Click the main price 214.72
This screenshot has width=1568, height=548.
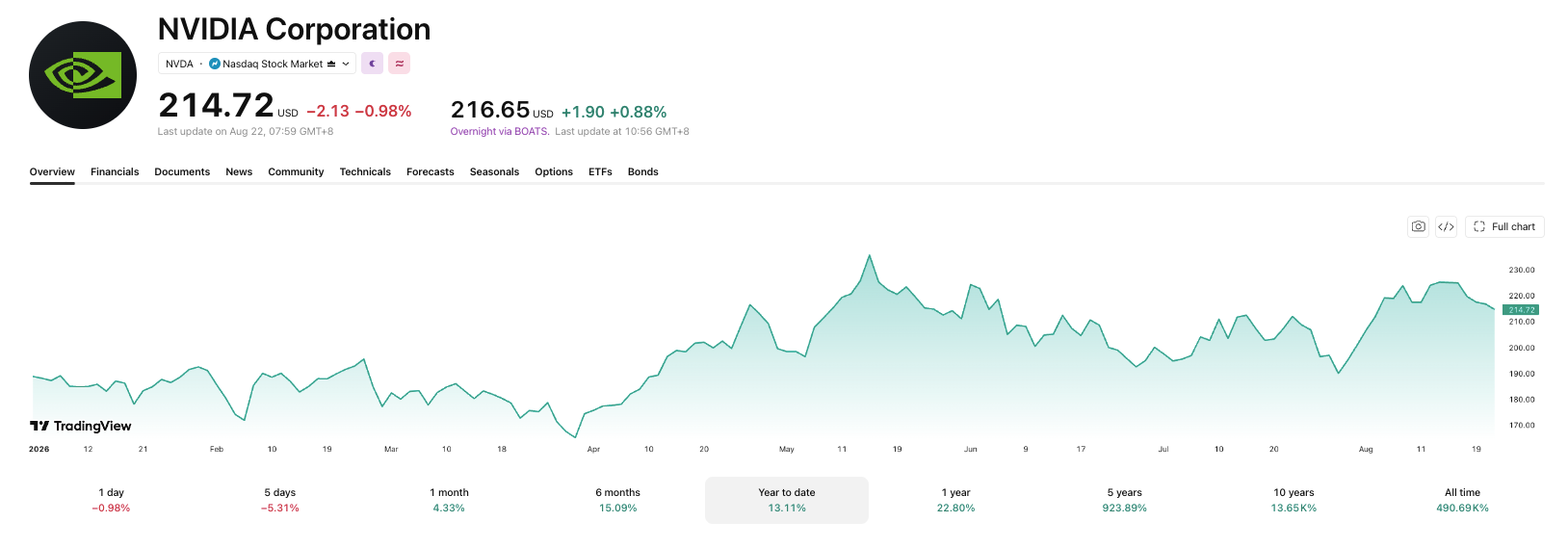click(217, 105)
